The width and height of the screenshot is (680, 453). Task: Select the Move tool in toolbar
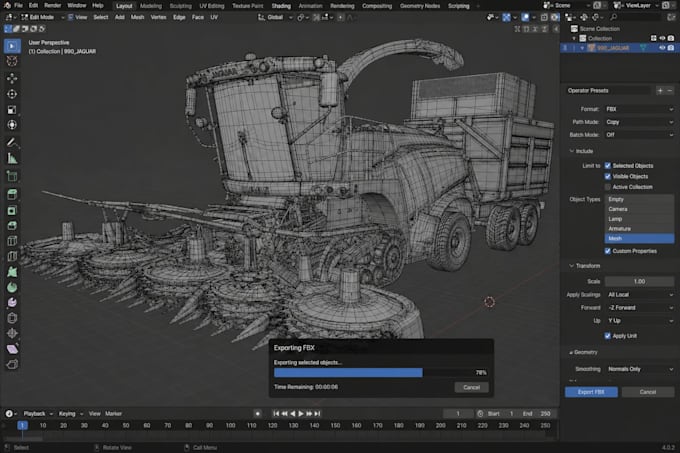12,78
